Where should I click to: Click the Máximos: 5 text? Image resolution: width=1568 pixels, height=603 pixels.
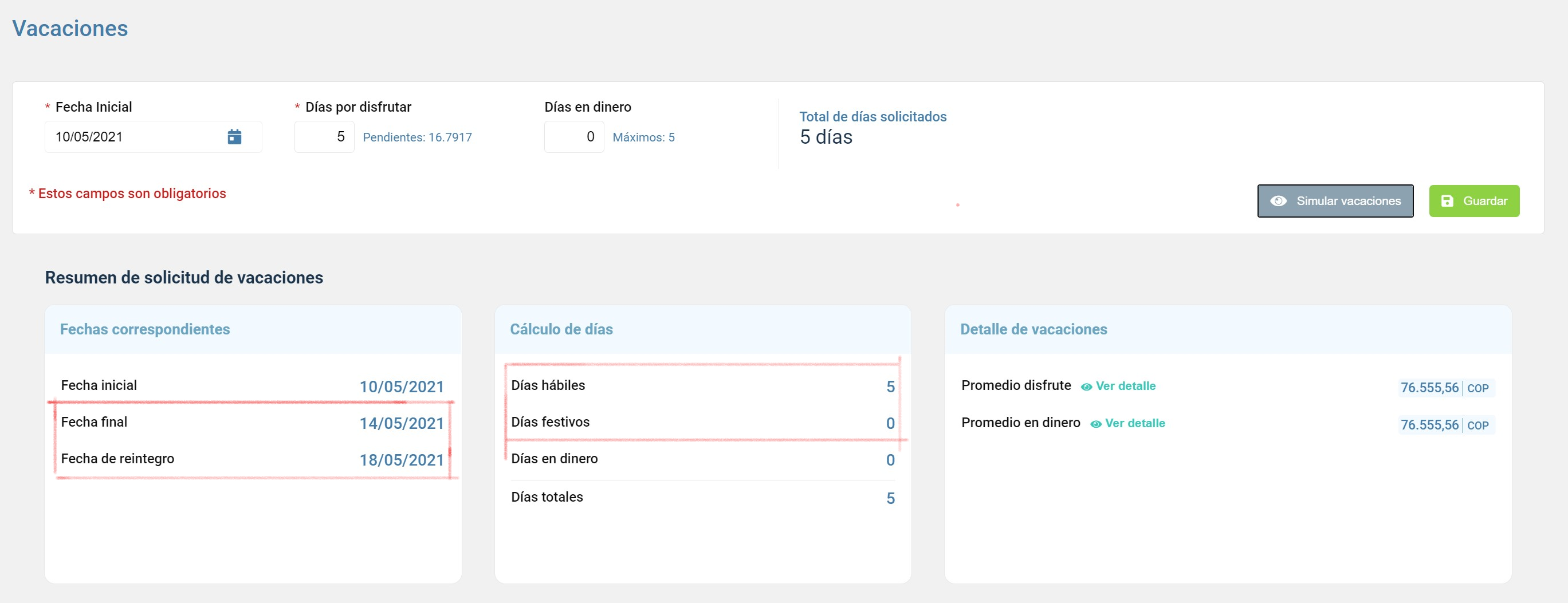click(643, 137)
